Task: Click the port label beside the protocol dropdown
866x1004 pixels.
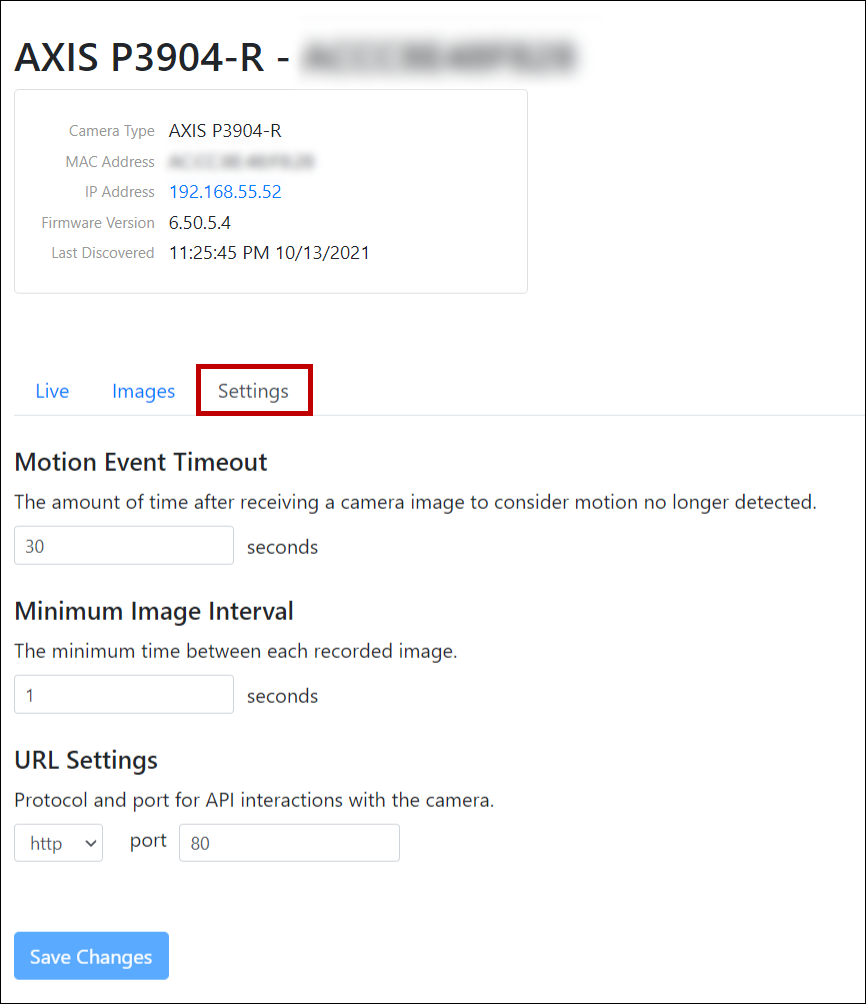Action: 148,841
